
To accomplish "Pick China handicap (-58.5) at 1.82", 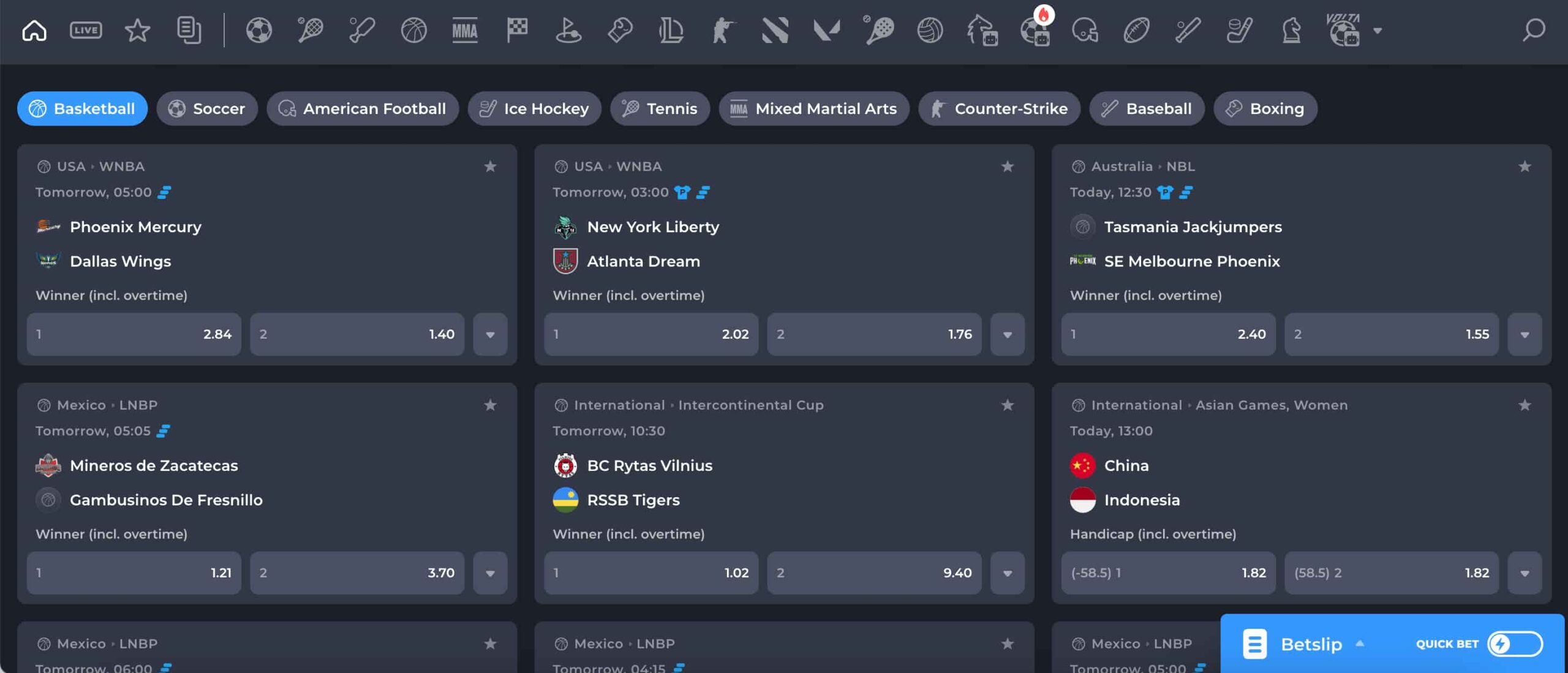I will pyautogui.click(x=1169, y=573).
